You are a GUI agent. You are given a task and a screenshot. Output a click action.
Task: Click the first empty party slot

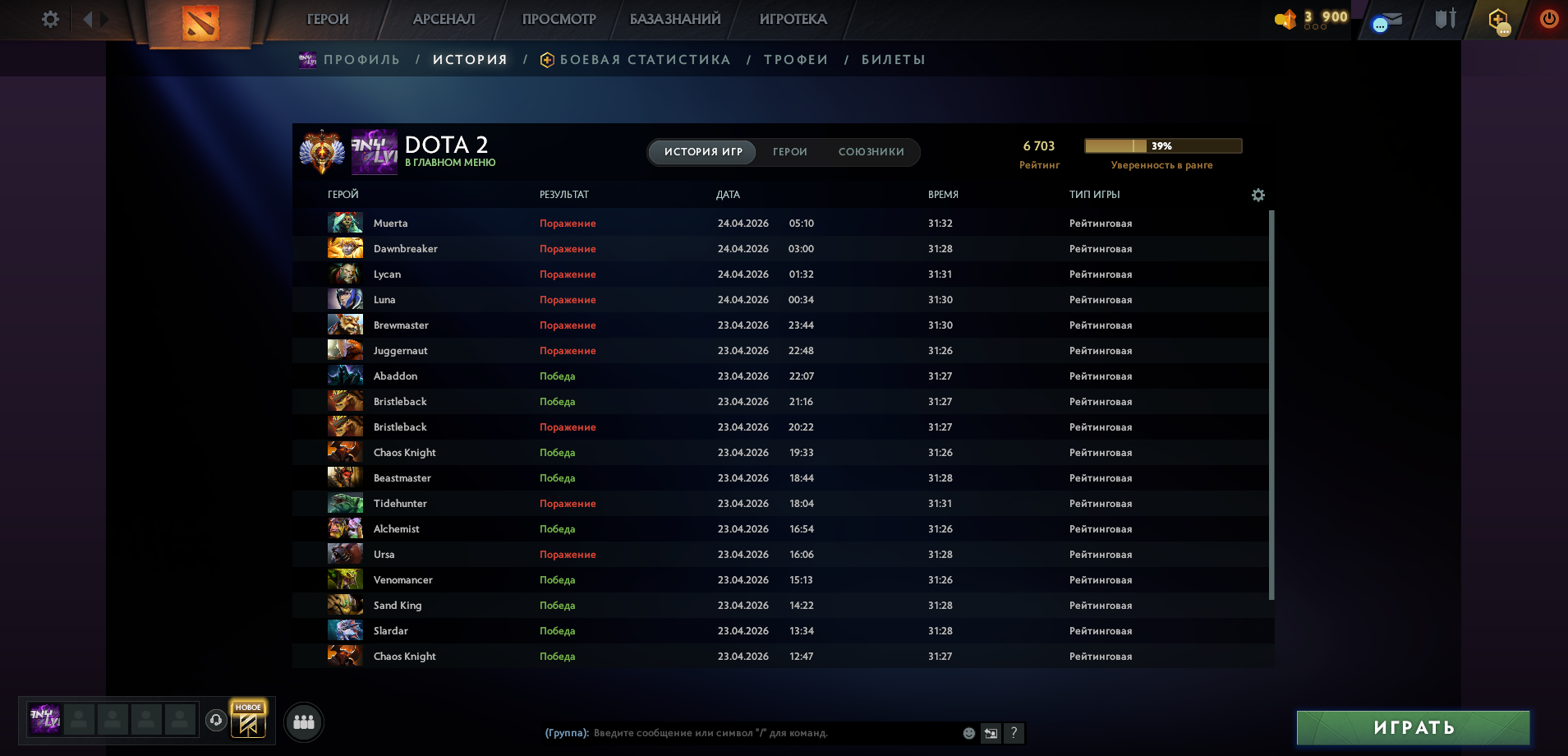click(80, 719)
